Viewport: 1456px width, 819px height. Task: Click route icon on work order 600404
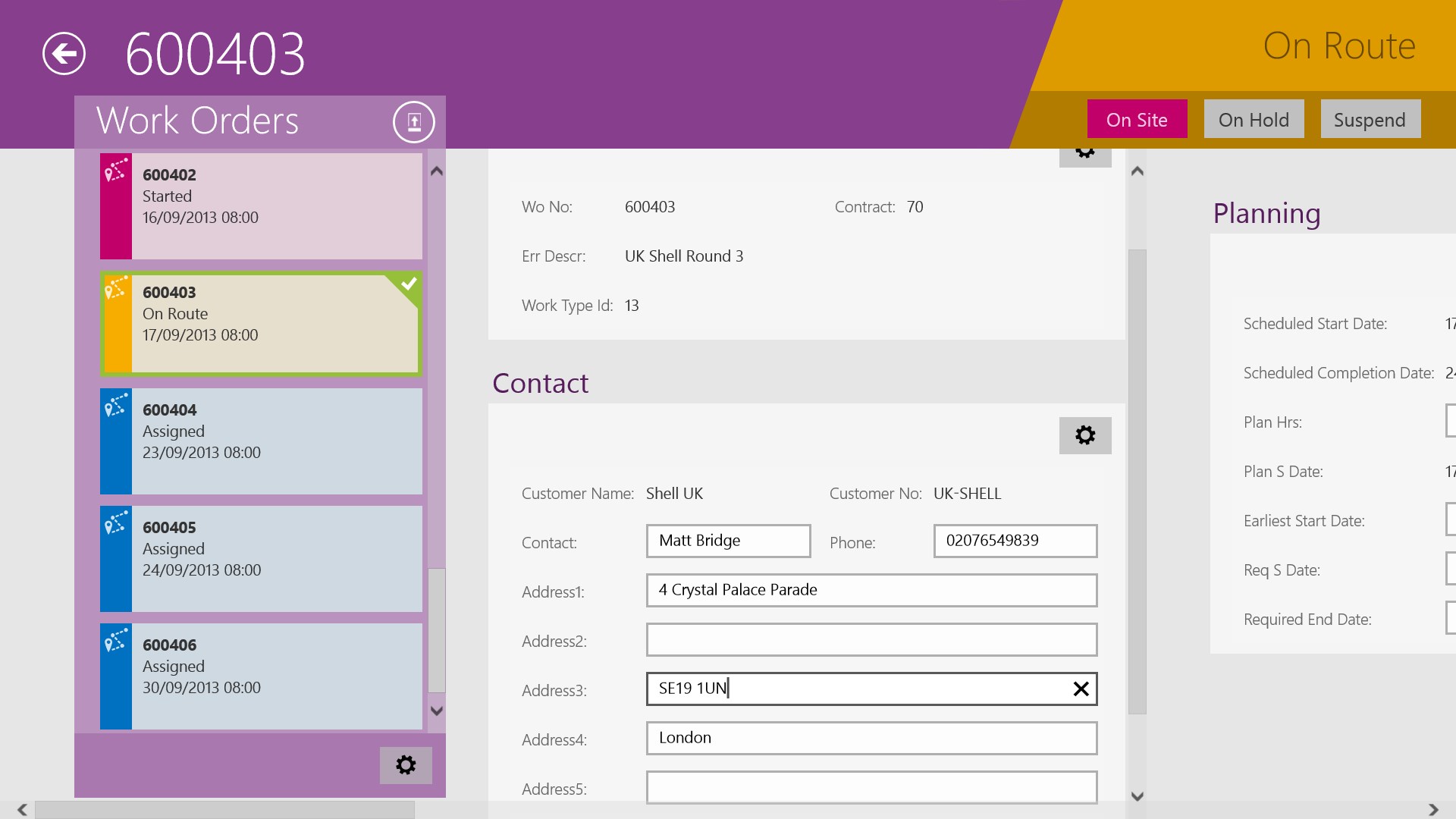[115, 405]
